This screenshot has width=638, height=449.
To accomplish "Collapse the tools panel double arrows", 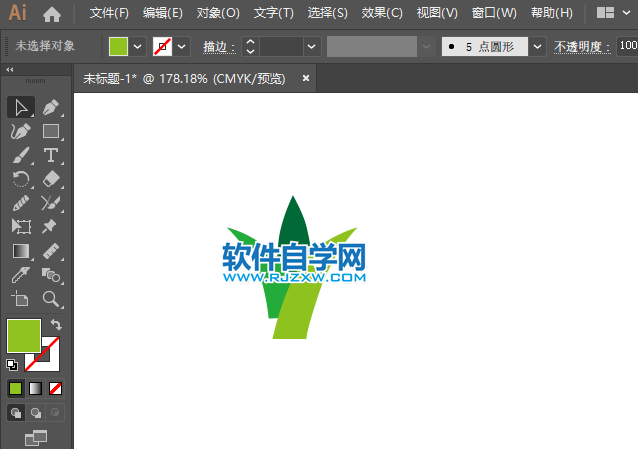I will click(x=10, y=70).
